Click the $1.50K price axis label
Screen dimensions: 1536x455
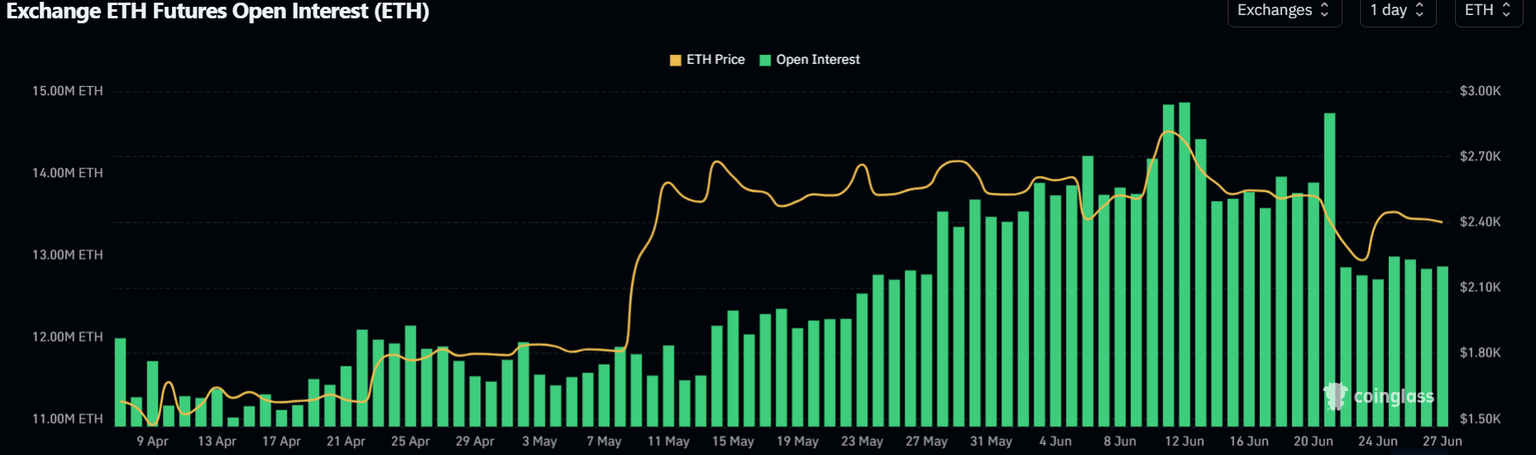(1480, 418)
